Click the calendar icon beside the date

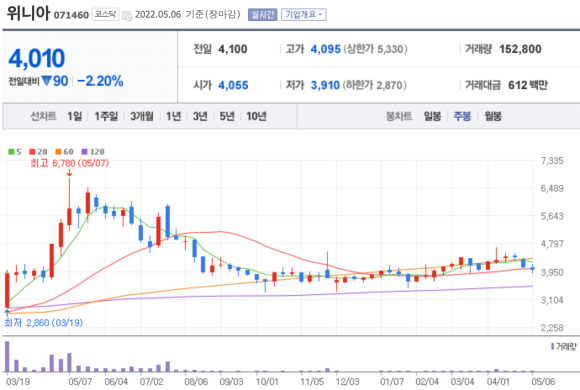click(127, 16)
